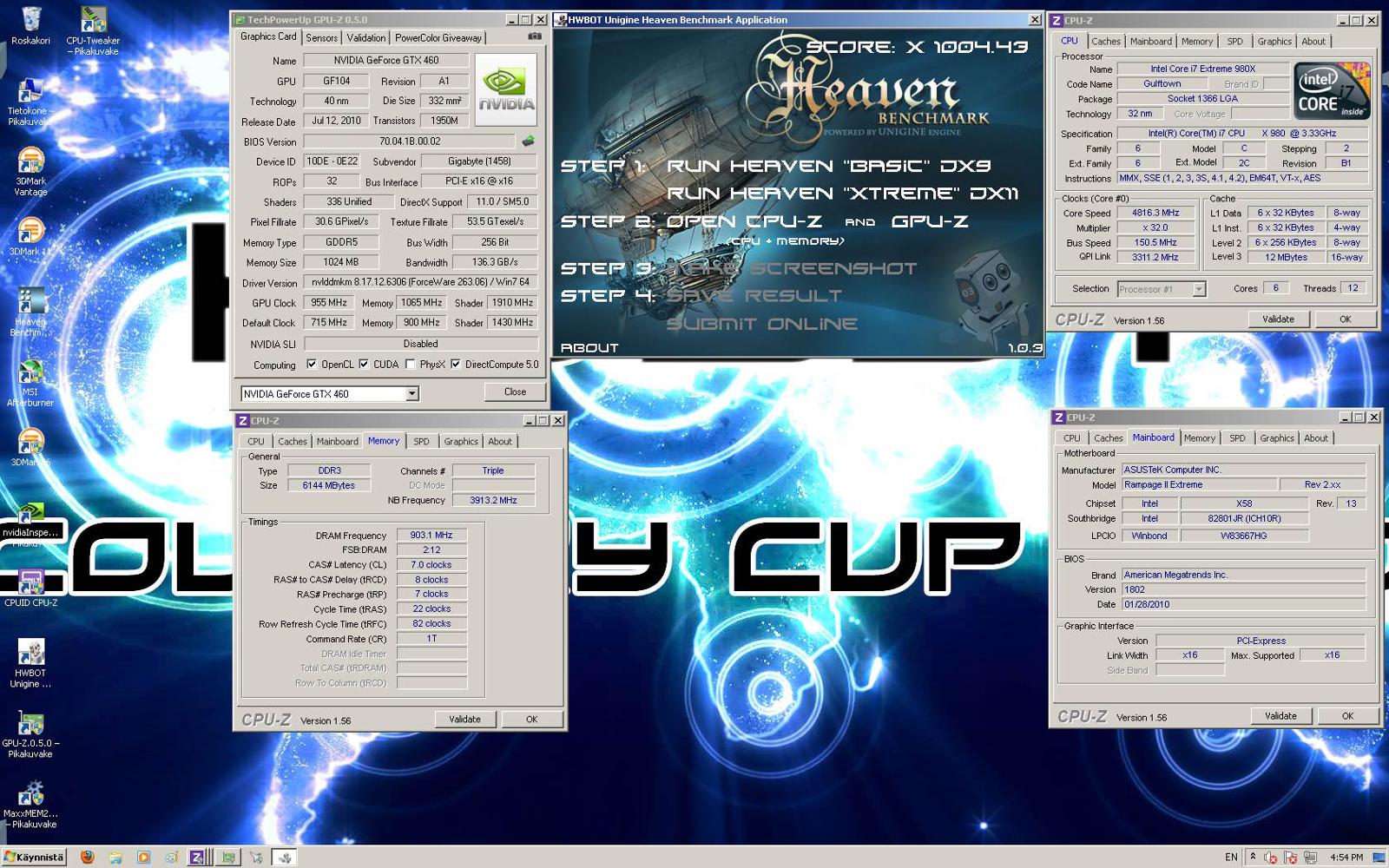Select the MaxxMEM2 desktop shortcut

point(30,806)
